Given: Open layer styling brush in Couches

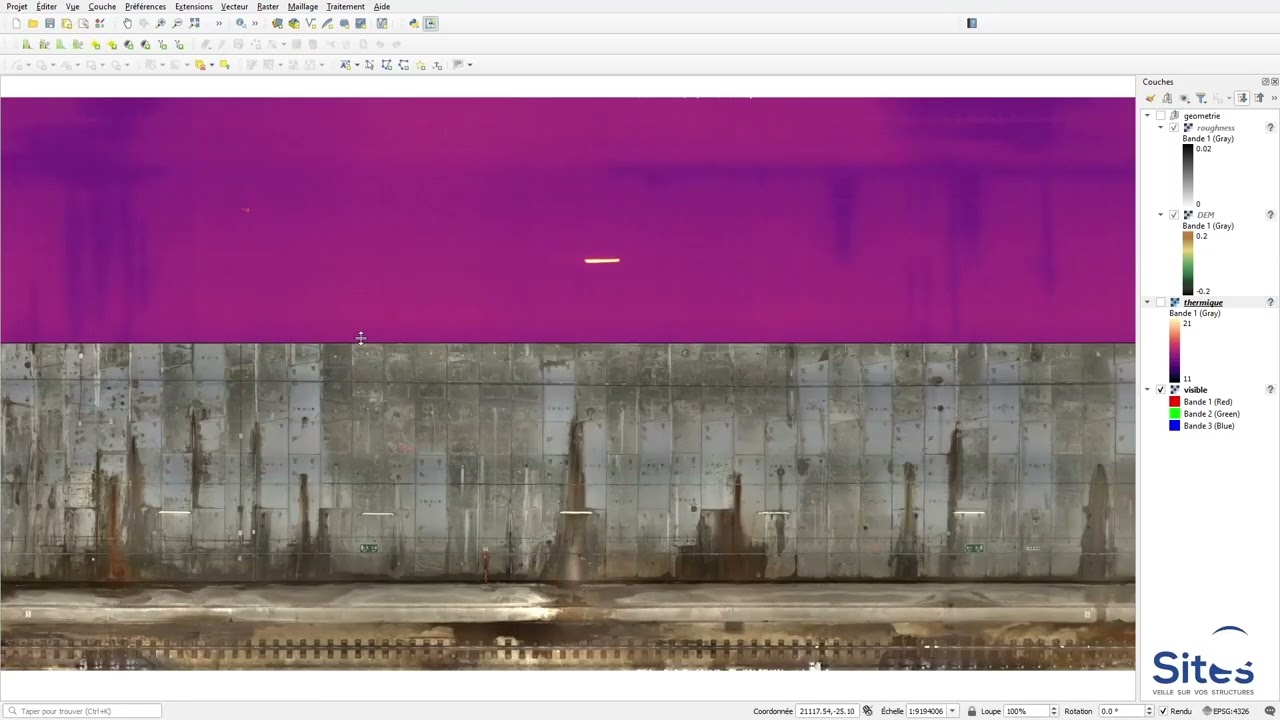Looking at the screenshot, I should [x=1151, y=98].
